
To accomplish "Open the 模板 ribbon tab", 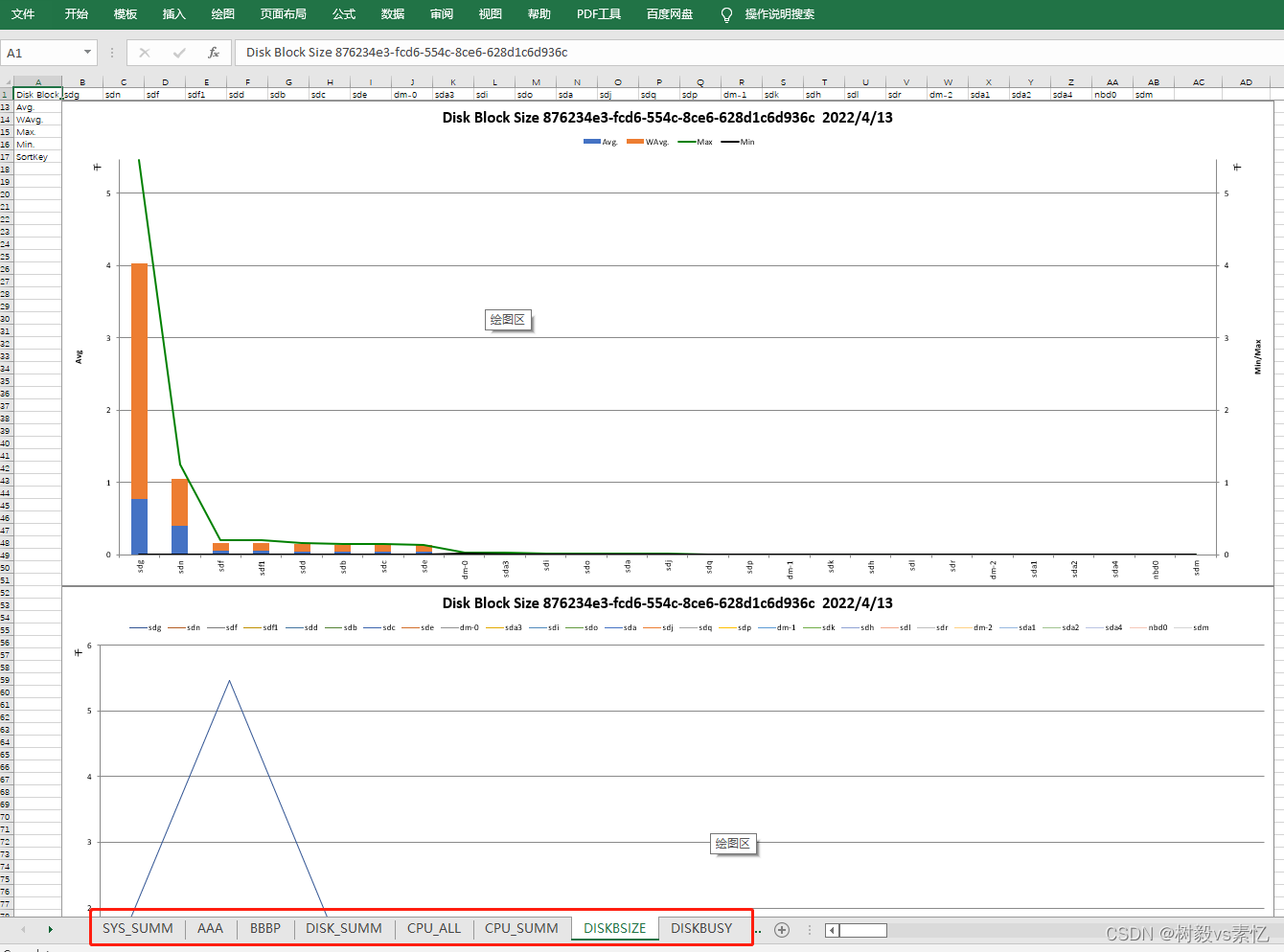I will point(126,14).
